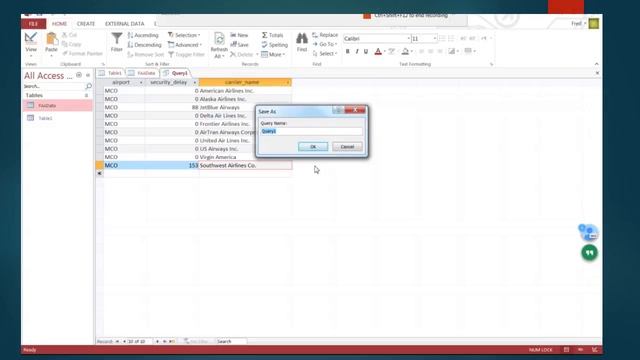Open the Advanced filter options dropdown

point(185,45)
